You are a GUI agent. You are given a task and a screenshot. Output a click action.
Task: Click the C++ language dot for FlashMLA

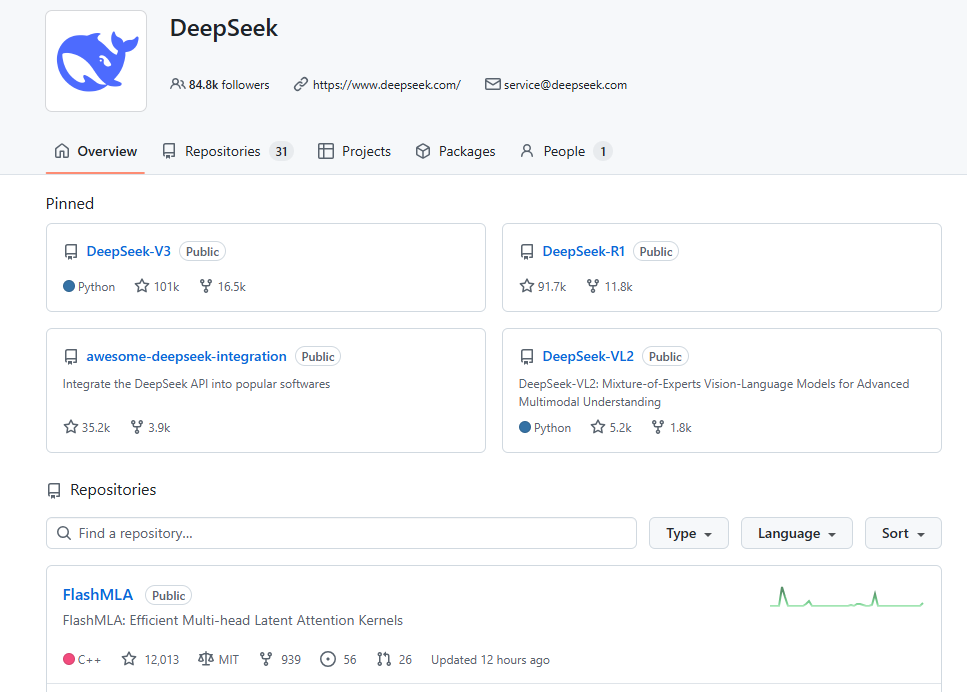tap(69, 659)
